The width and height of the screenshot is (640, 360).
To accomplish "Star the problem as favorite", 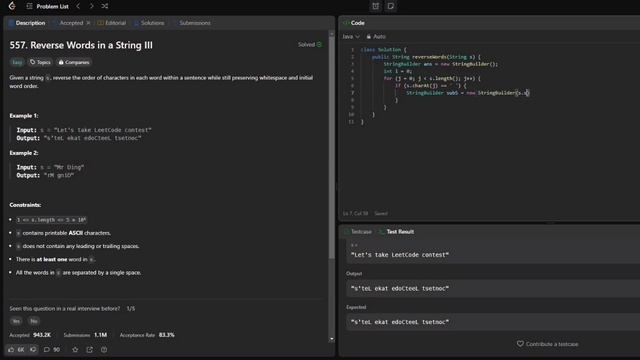I will pyautogui.click(x=75, y=349).
